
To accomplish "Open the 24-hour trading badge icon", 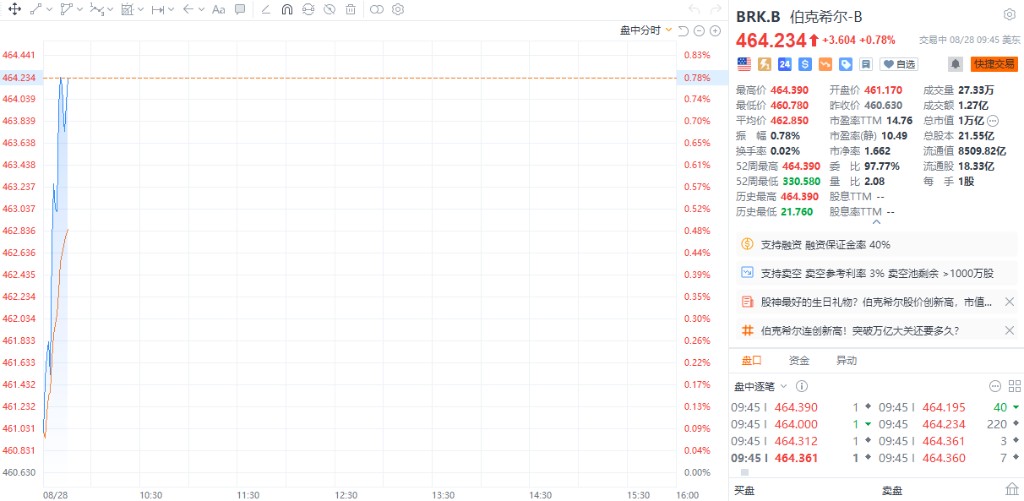I will tap(784, 64).
